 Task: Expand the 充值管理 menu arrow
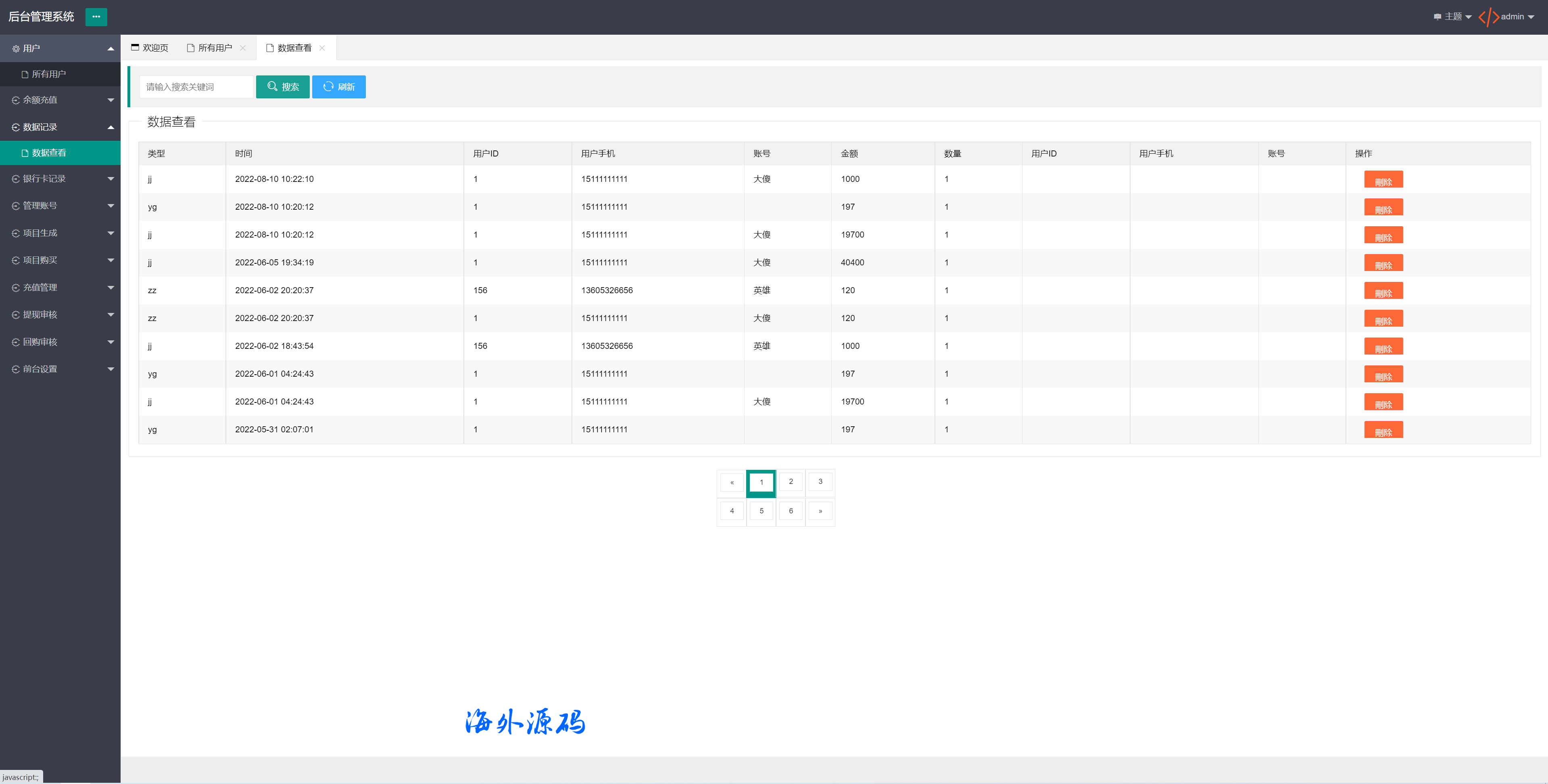coord(111,288)
